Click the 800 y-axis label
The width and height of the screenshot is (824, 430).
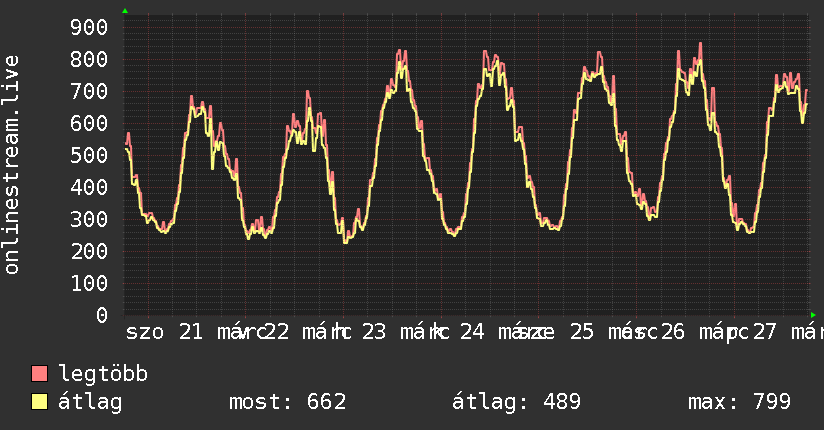tap(89, 59)
